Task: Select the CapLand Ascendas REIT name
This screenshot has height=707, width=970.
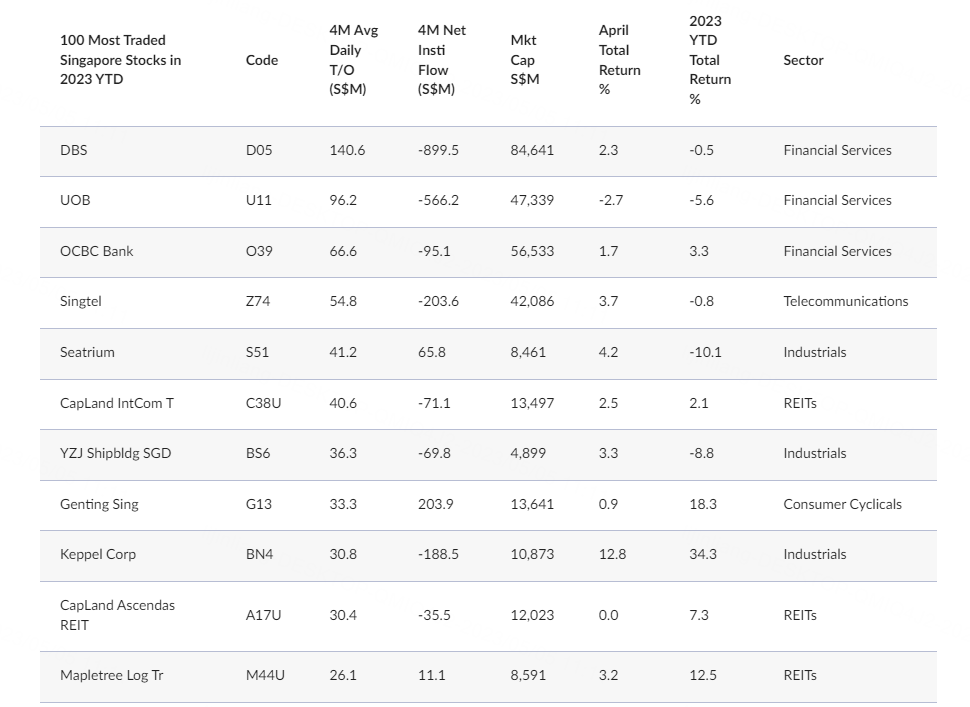Action: tap(117, 615)
